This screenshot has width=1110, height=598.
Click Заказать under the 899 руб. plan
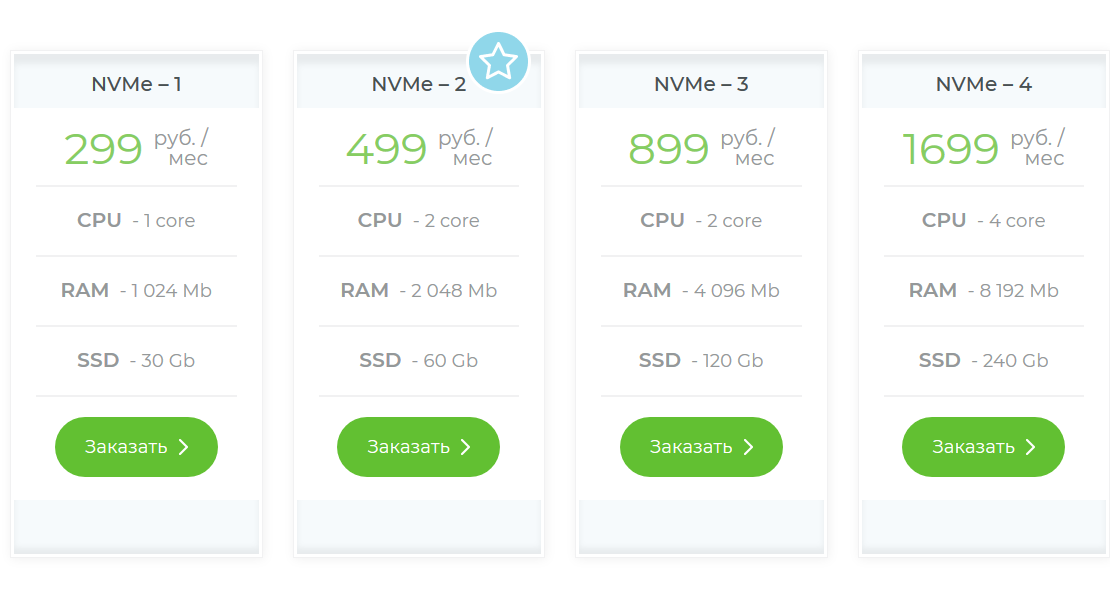(x=701, y=447)
